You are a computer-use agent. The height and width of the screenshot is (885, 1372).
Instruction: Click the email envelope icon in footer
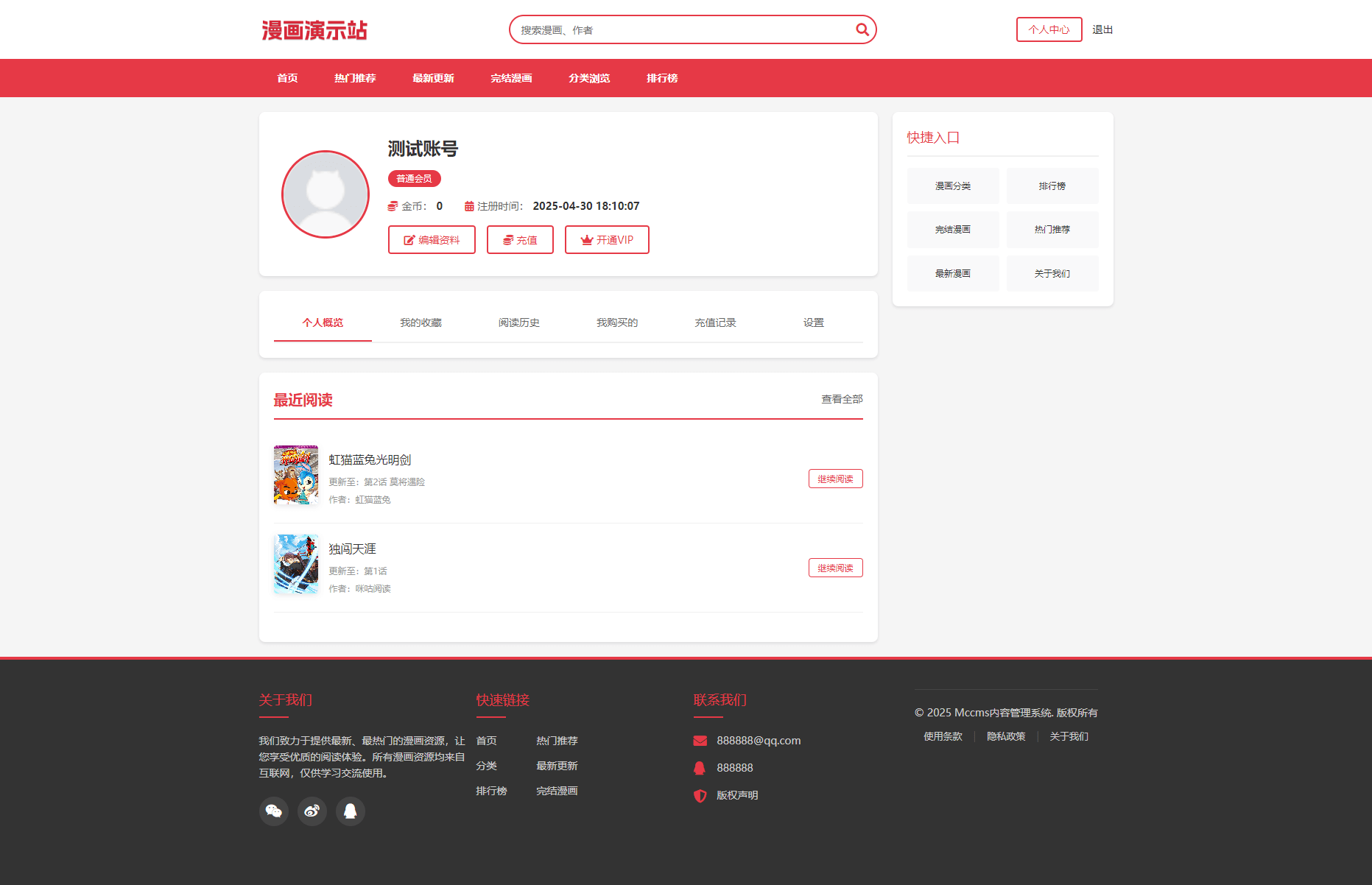[700, 741]
